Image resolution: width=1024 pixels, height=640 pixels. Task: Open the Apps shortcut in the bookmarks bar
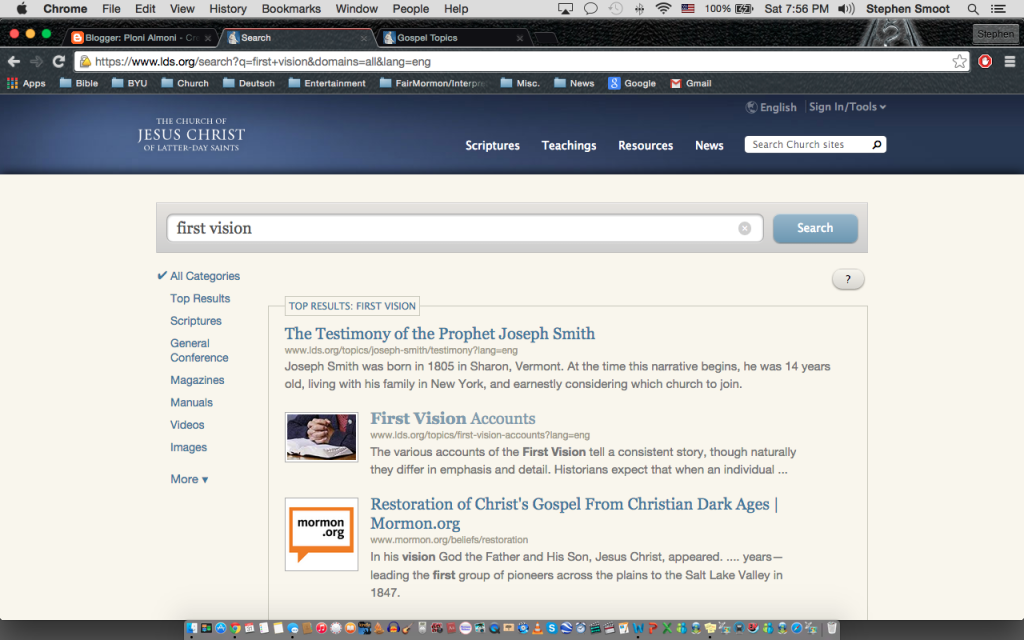(x=26, y=83)
